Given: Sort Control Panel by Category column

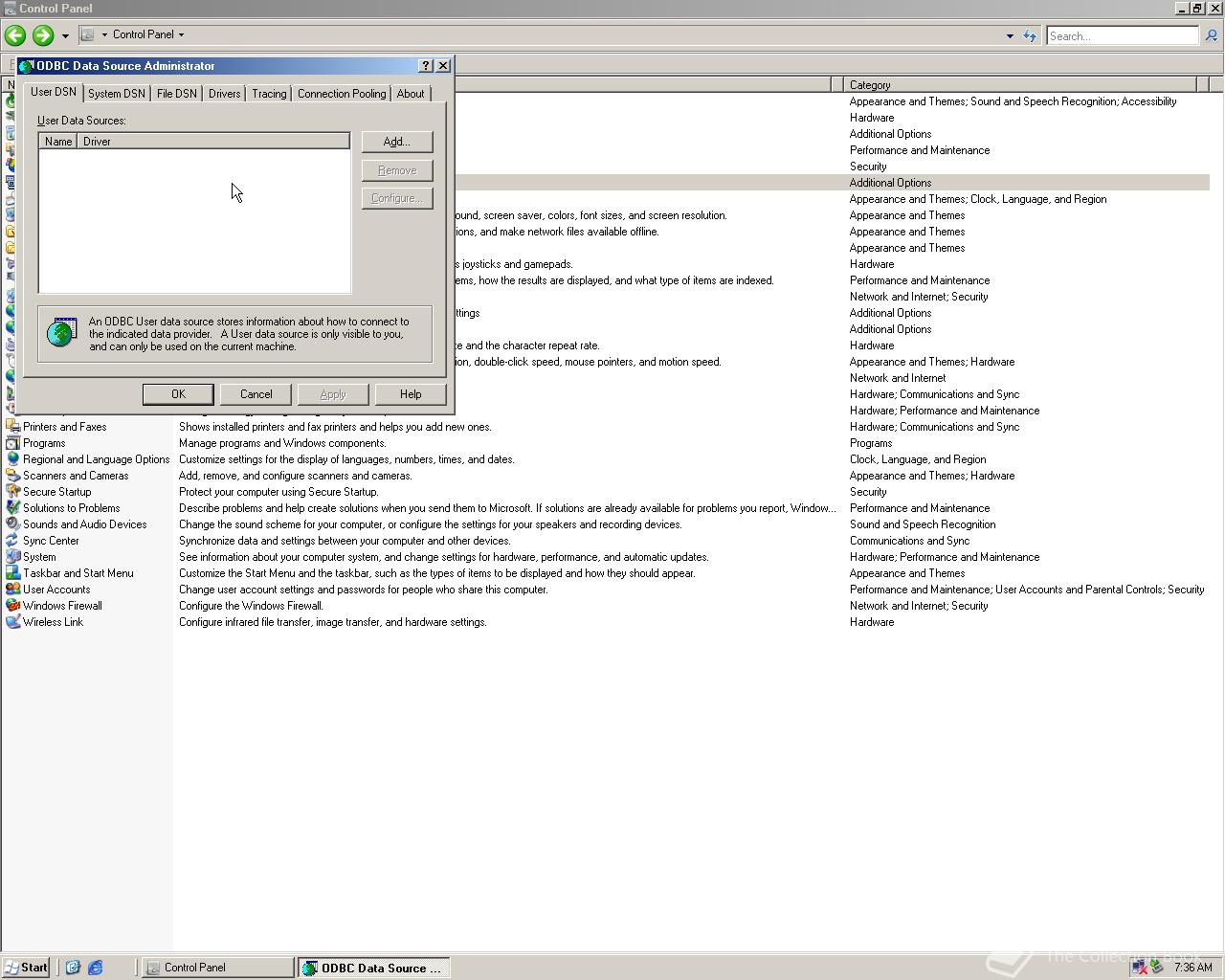Looking at the screenshot, I should (x=1020, y=85).
